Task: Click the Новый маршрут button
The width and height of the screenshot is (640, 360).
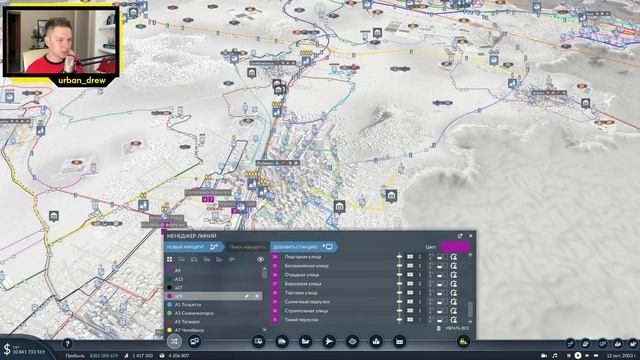Action: [194, 247]
